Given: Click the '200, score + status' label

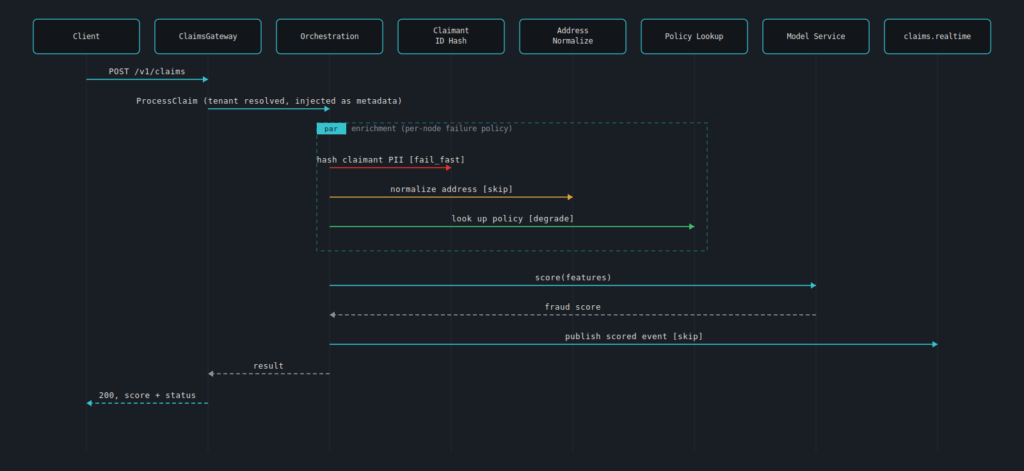Looking at the screenshot, I should (147, 395).
